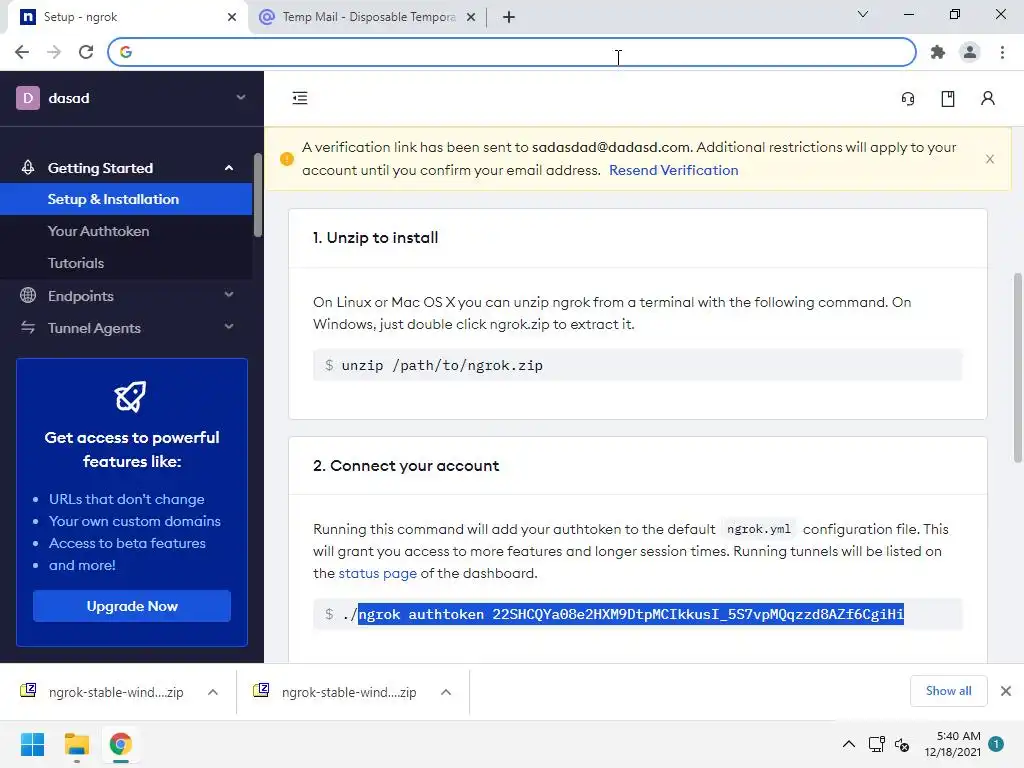Open the support headset icon

click(x=908, y=99)
